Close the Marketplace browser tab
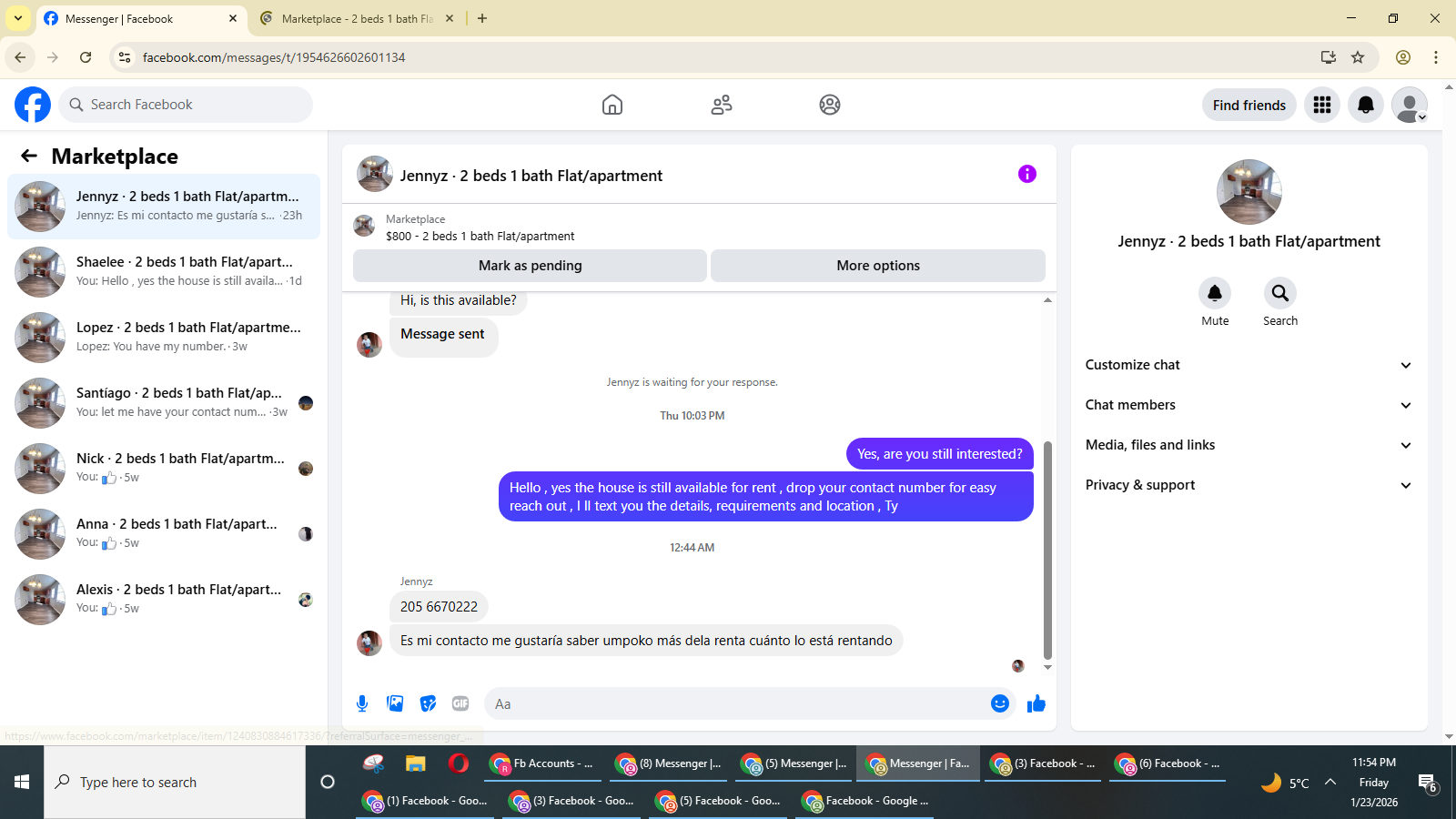This screenshot has height=819, width=1456. 450,18
